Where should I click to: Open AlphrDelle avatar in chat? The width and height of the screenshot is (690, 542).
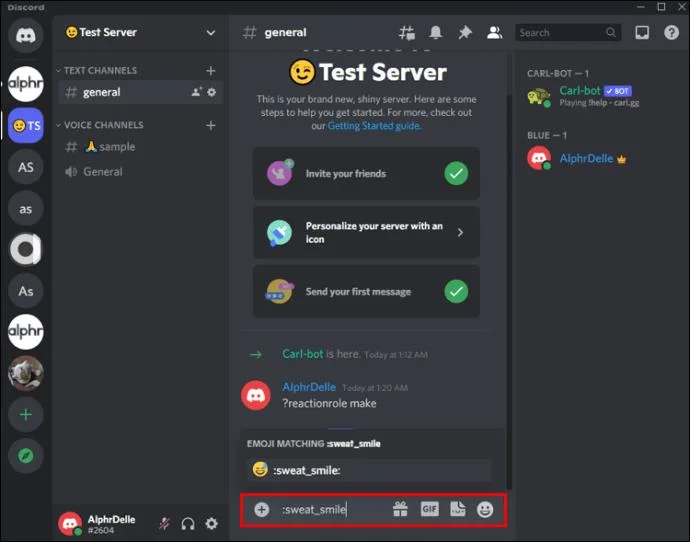click(x=256, y=395)
